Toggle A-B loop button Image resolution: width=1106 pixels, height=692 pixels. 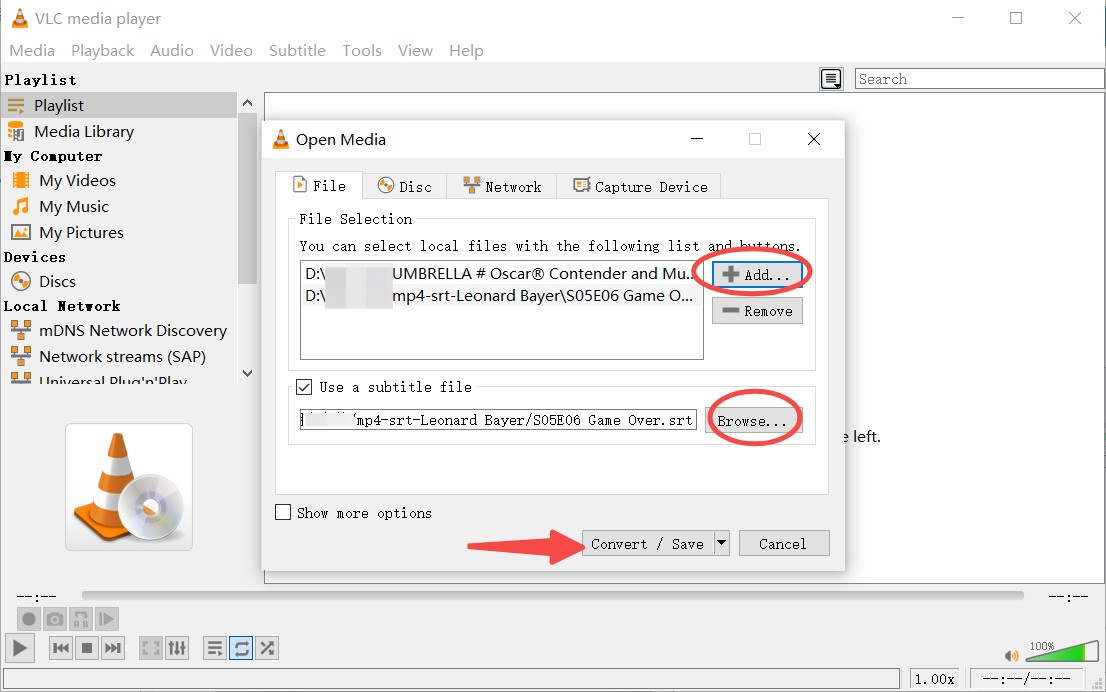click(80, 619)
